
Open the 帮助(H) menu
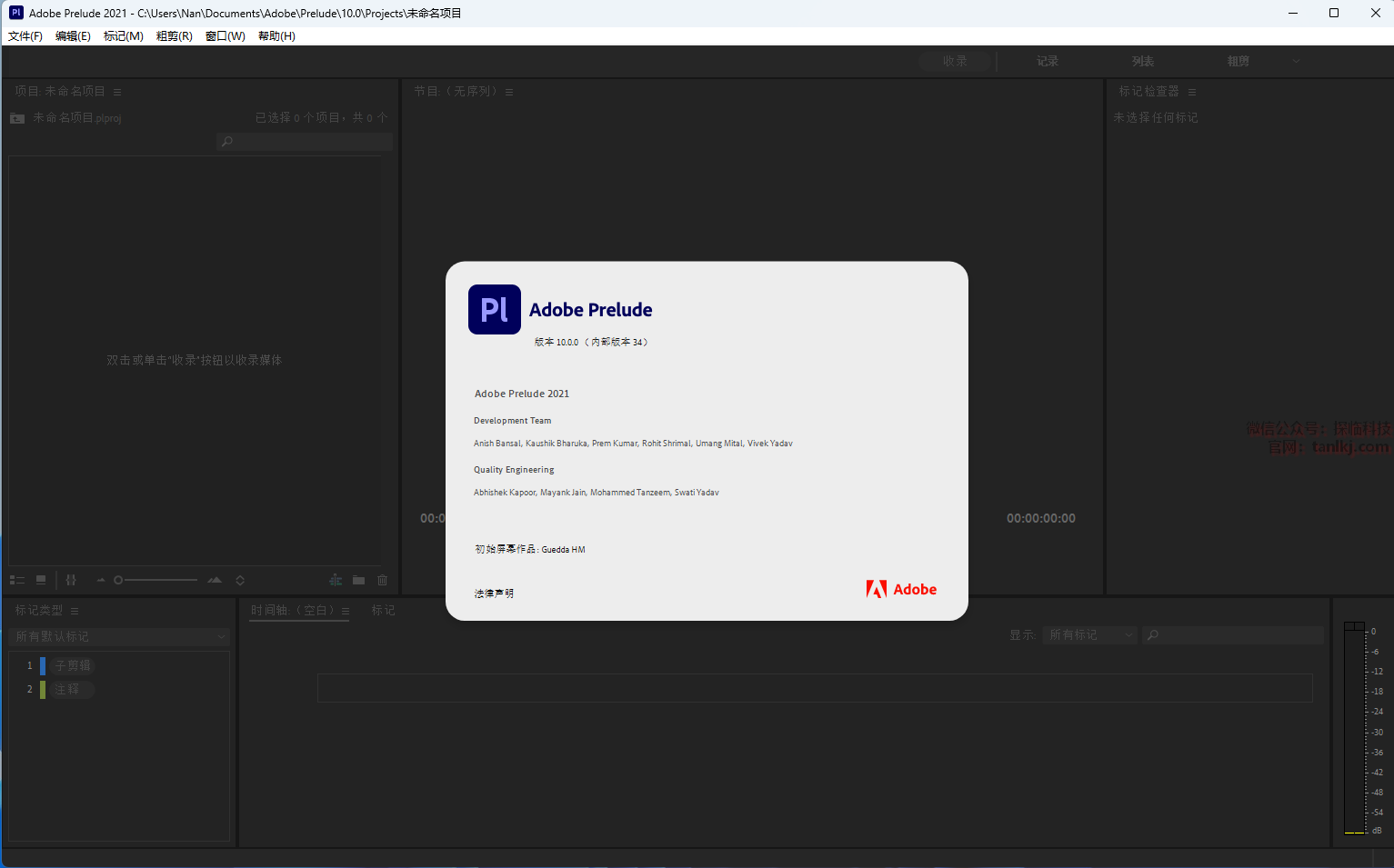point(276,36)
